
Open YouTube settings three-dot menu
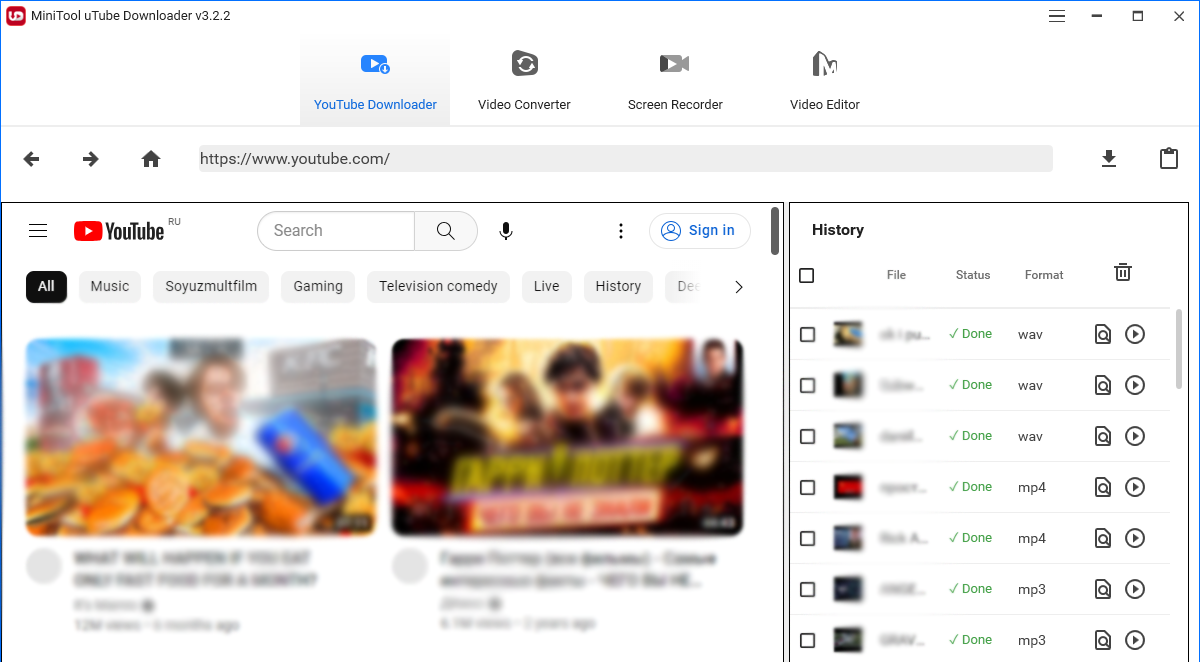click(x=621, y=231)
